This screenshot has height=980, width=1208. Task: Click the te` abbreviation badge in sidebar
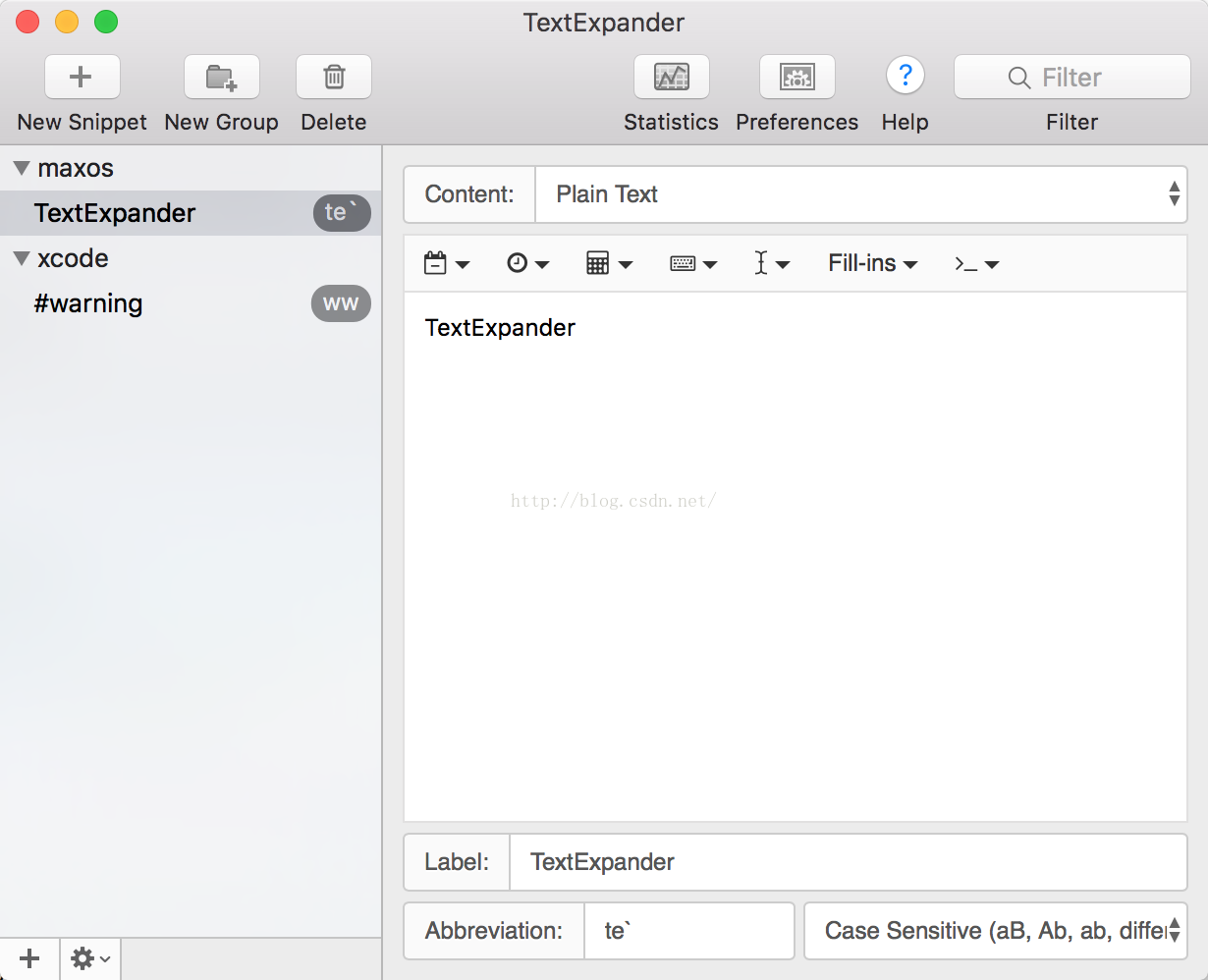pyautogui.click(x=342, y=213)
